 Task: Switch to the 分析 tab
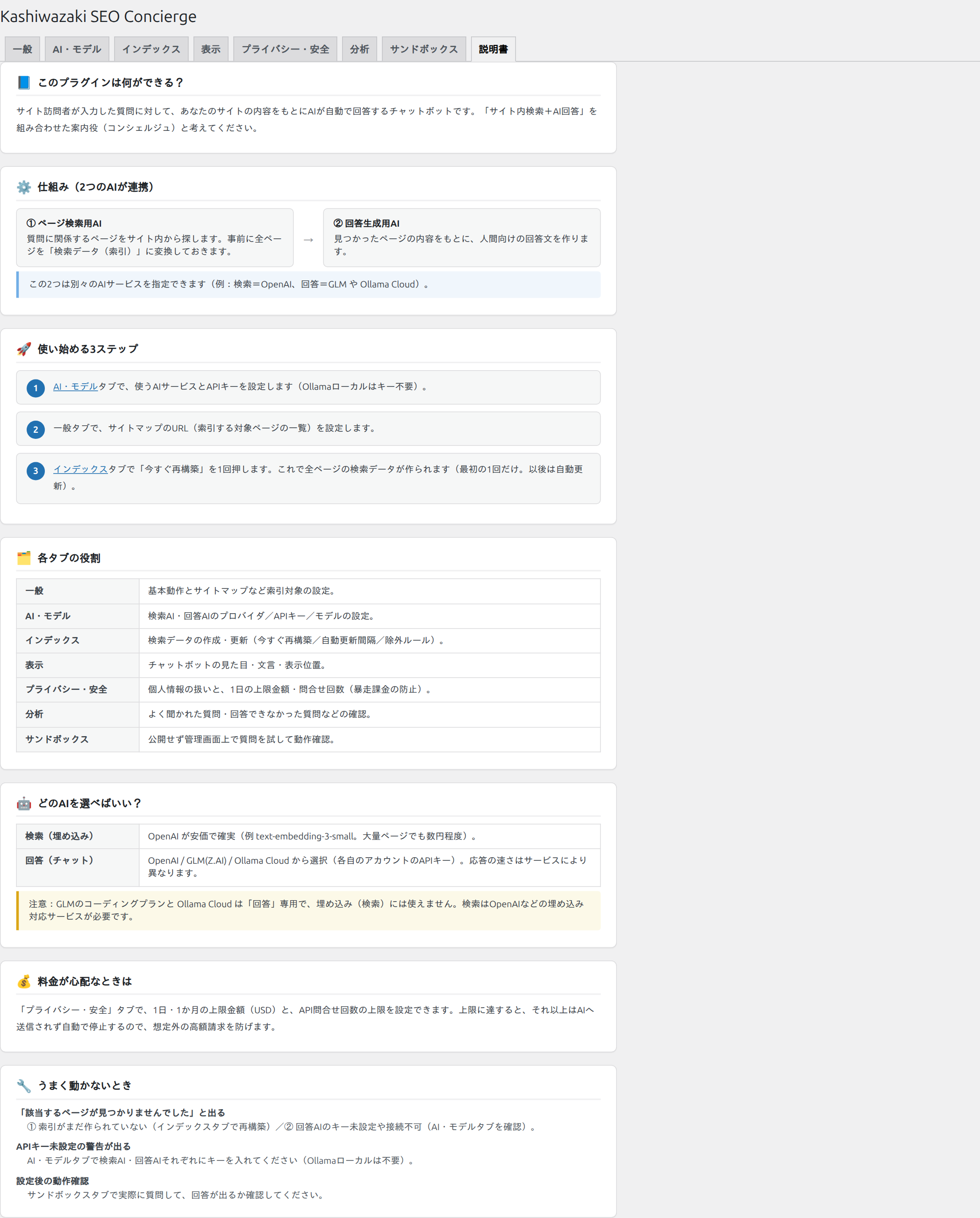coord(359,49)
